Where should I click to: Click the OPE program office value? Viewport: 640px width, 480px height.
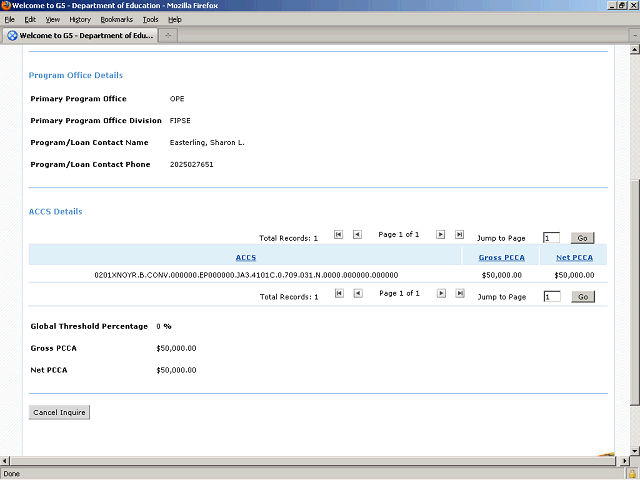(x=177, y=99)
